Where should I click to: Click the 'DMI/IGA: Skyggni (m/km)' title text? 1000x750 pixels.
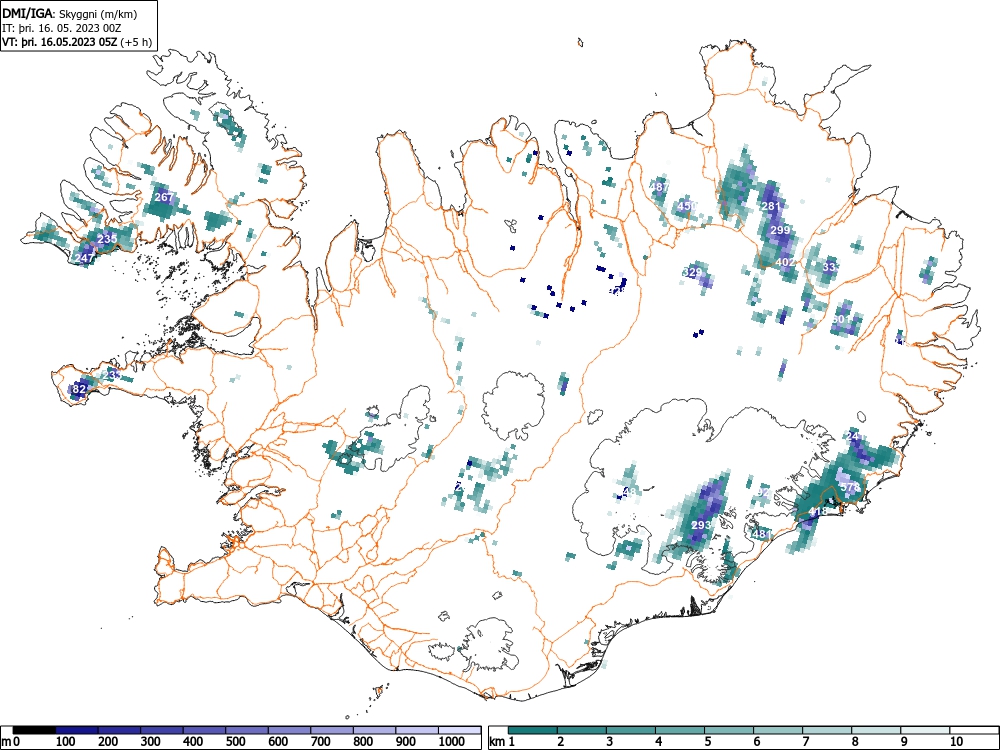tap(70, 13)
